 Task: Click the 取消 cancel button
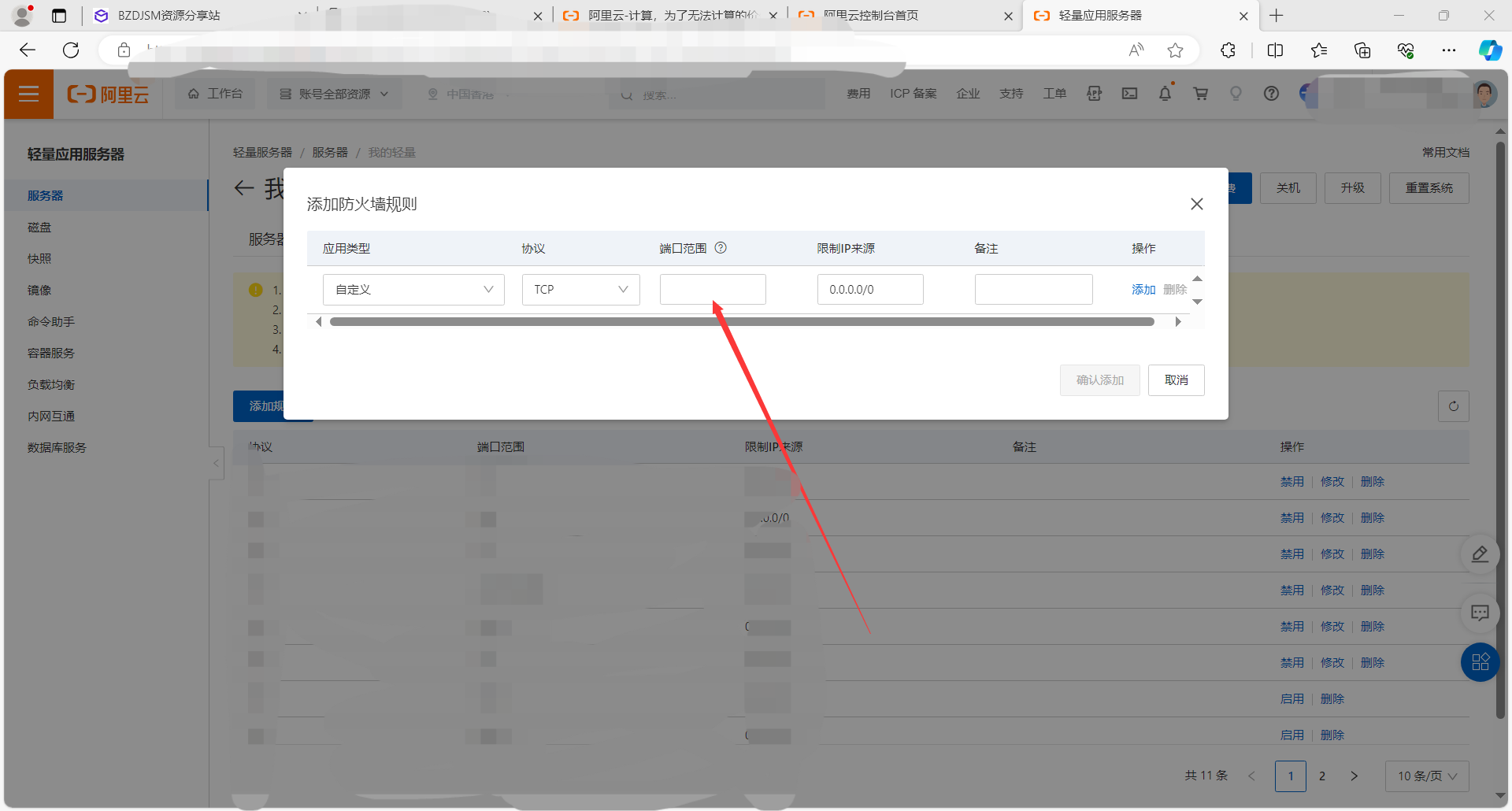1176,380
